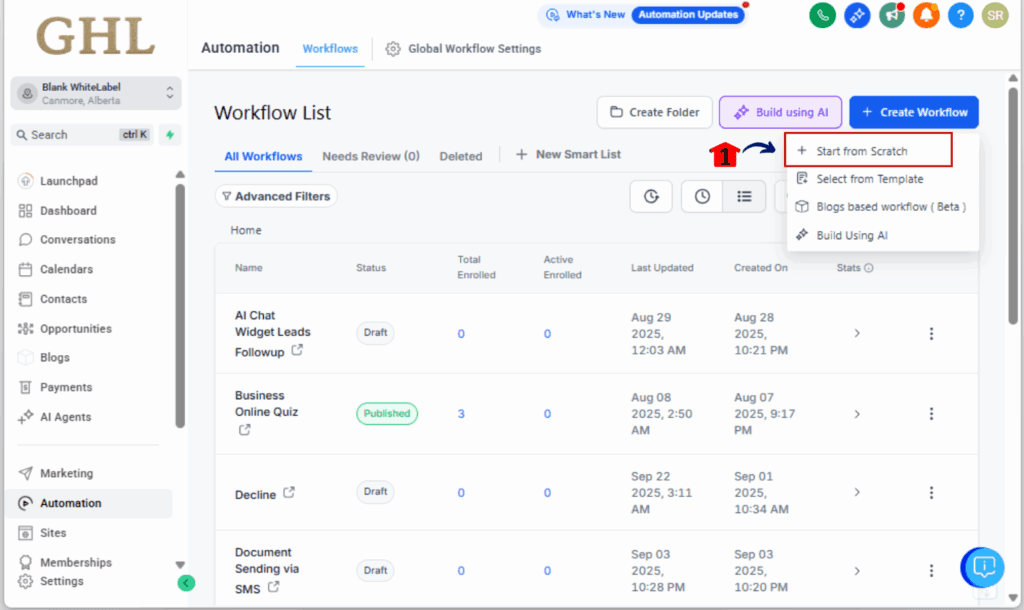The width and height of the screenshot is (1024, 610).
Task: Click Total Enrolled count 3 for Business Online Quiz
Action: point(461,414)
